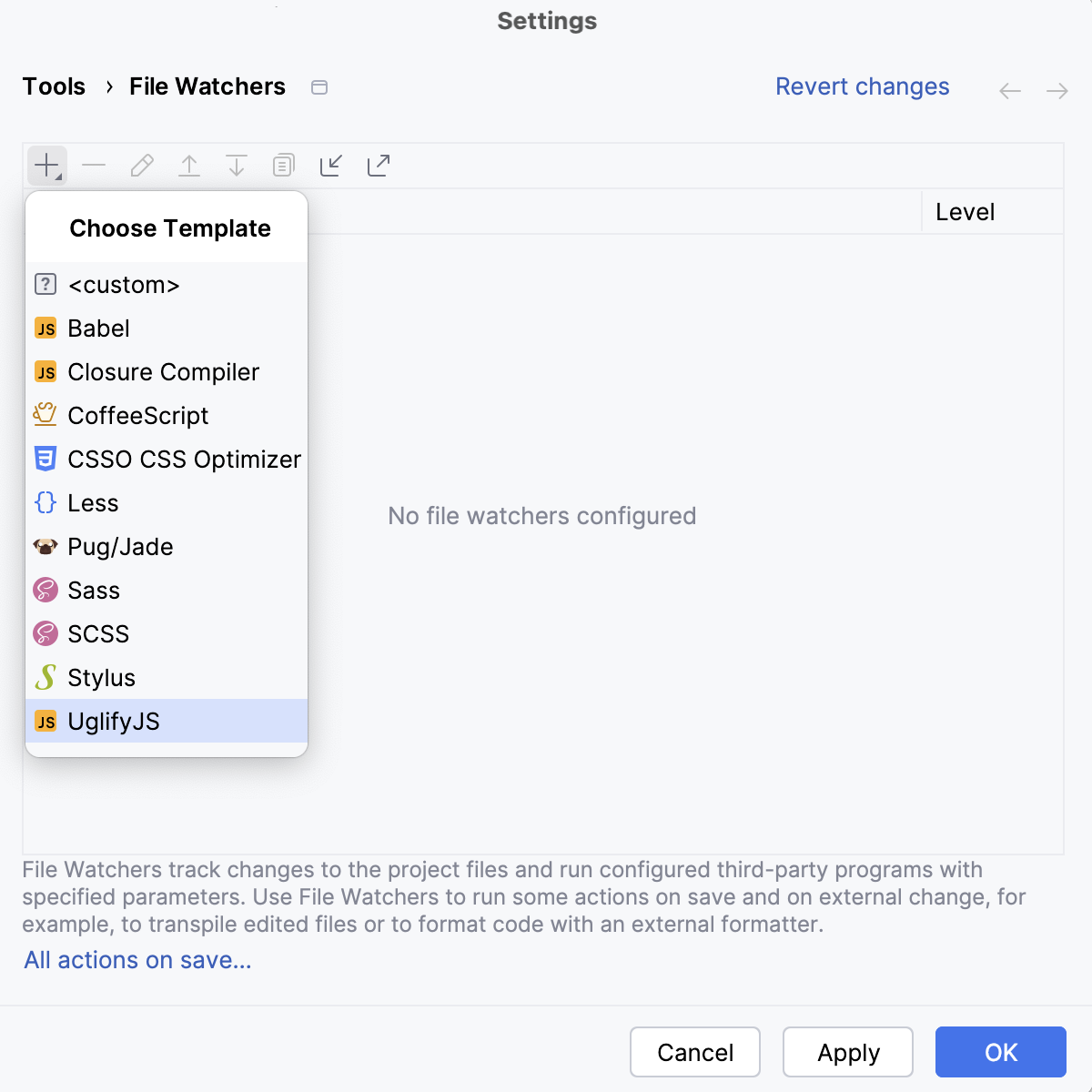1092x1092 pixels.
Task: Choose the CoffeeScript template
Action: (x=137, y=415)
